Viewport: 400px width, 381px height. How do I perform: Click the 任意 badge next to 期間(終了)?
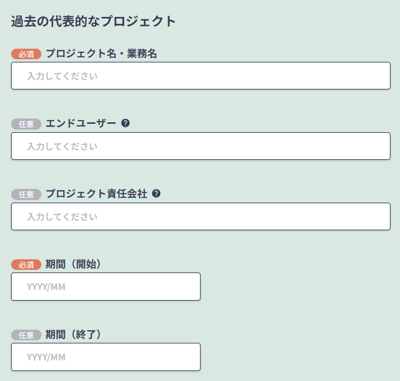[26, 335]
